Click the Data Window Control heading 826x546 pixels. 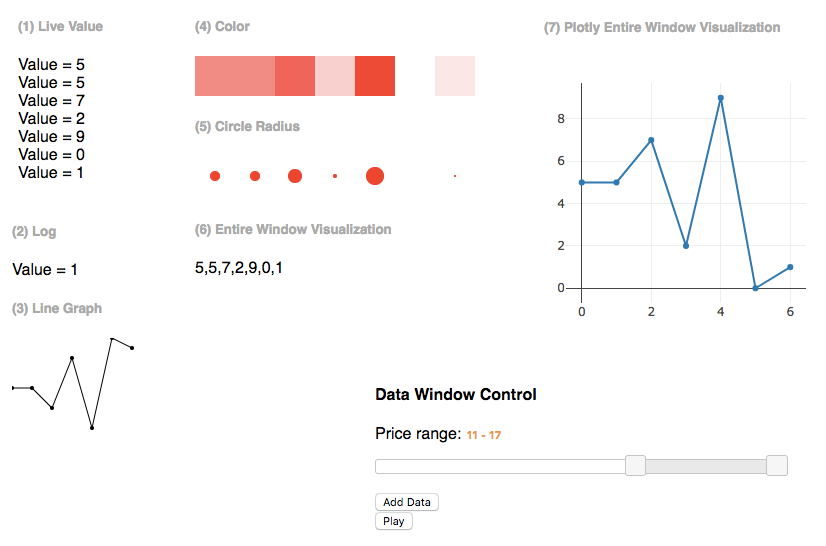click(x=455, y=394)
